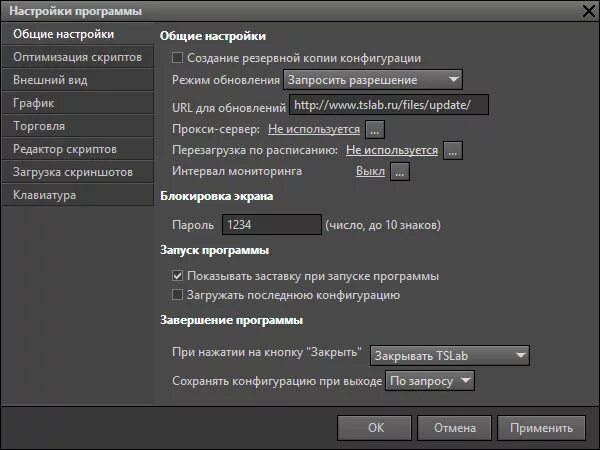The height and width of the screenshot is (450, 600).
Task: Click При нажатии на кнопку "Закрыть" label
Action: pyautogui.click(x=267, y=352)
